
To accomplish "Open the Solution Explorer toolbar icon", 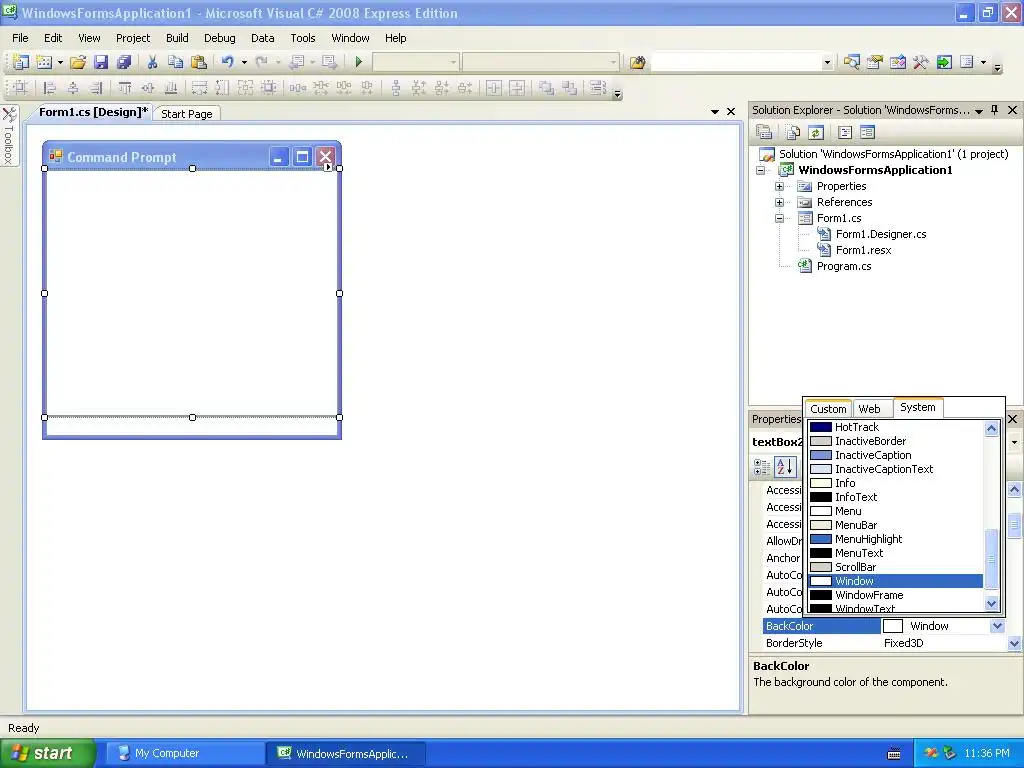I will [x=851, y=62].
